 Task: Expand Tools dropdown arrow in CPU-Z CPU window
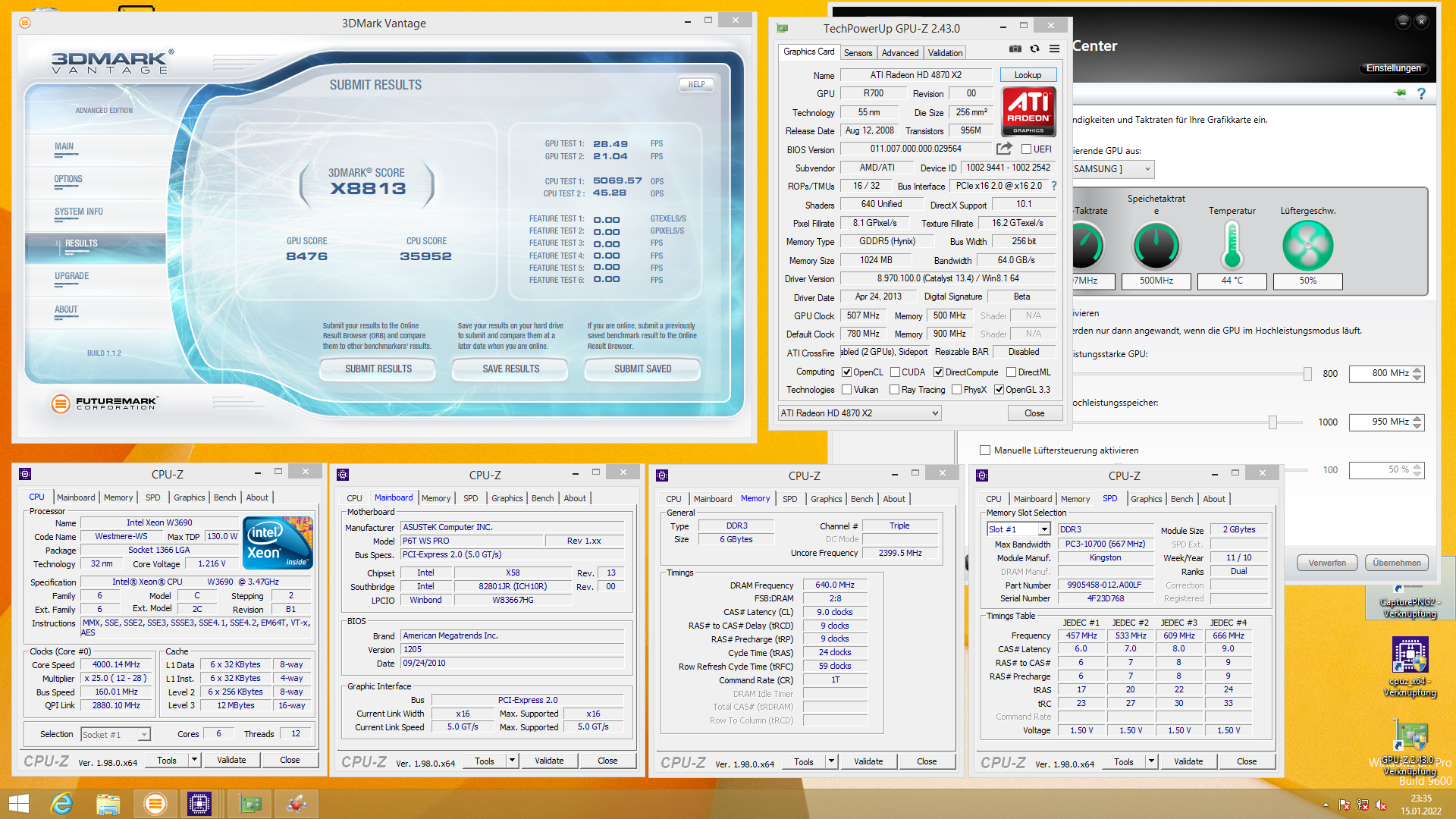194,760
